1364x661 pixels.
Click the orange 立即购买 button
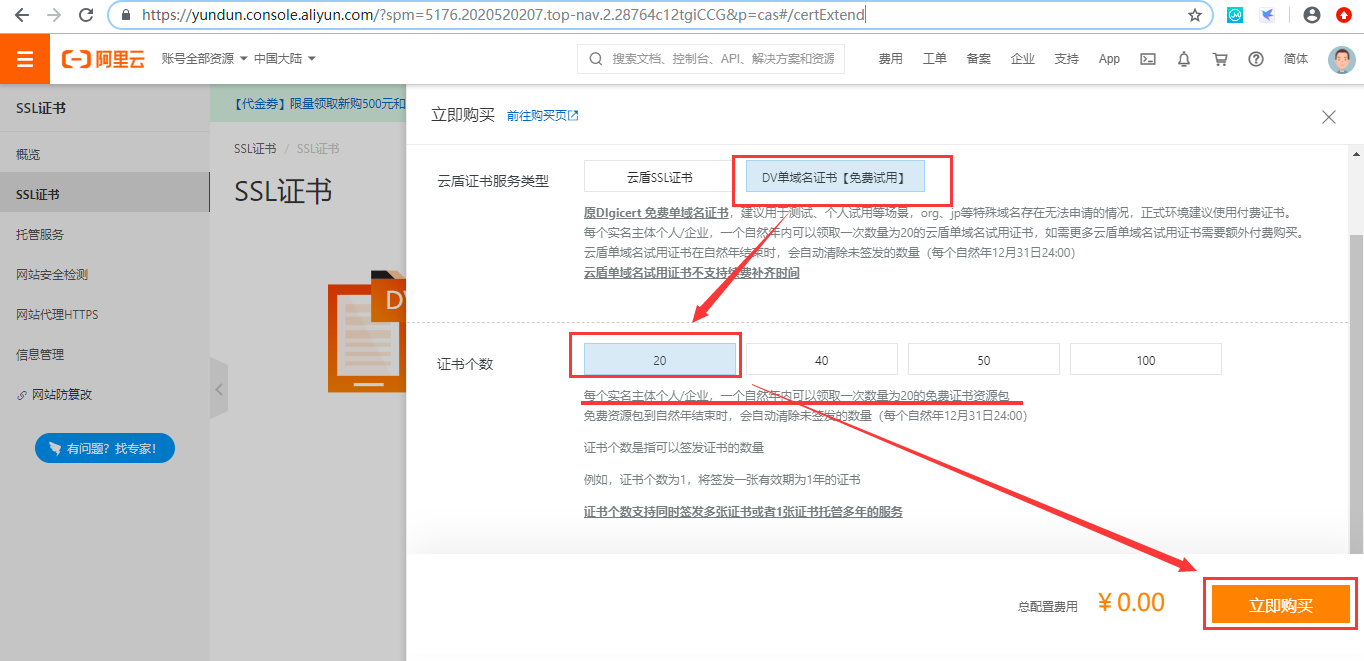[1280, 603]
